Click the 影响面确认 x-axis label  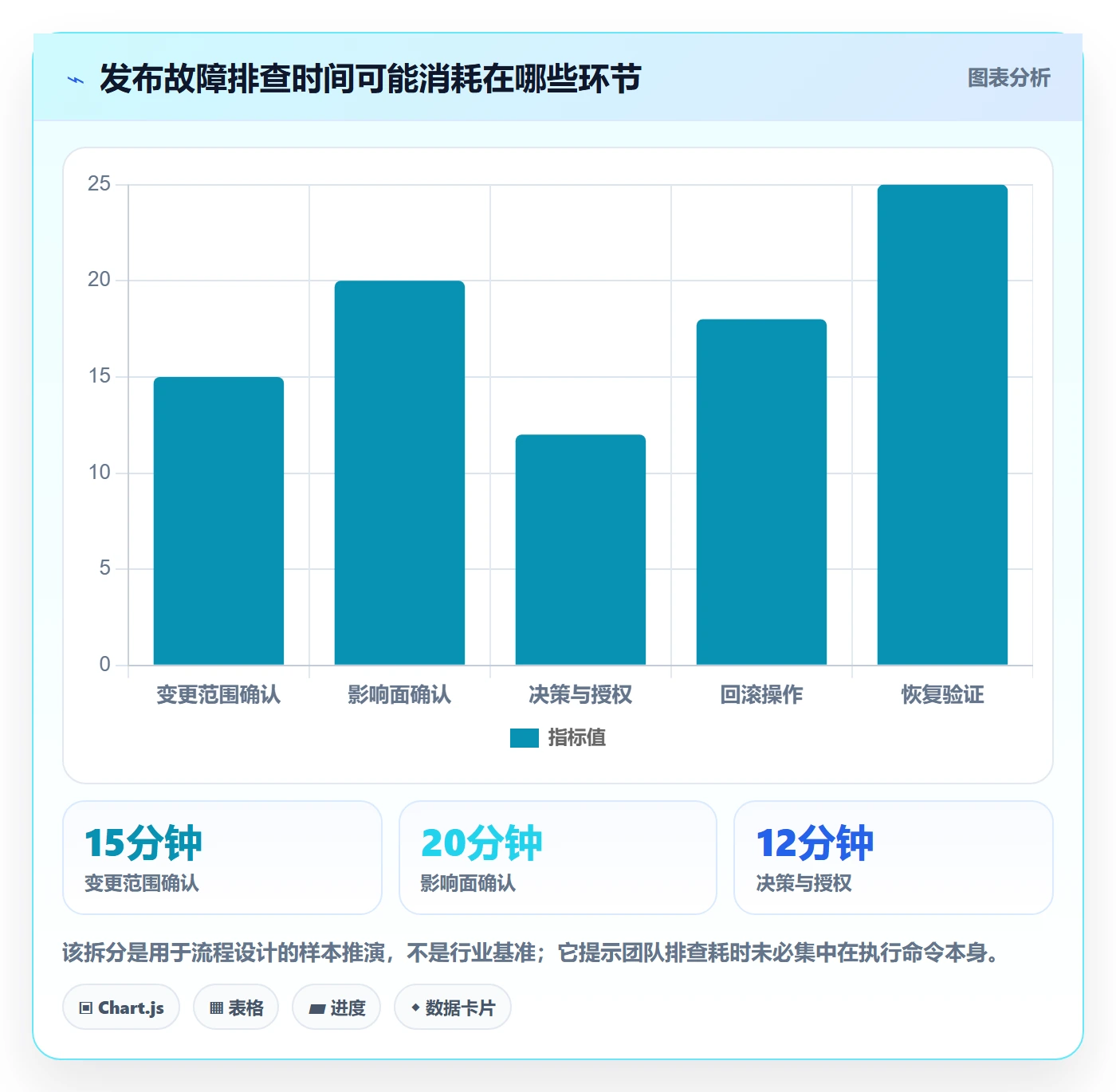click(x=399, y=695)
